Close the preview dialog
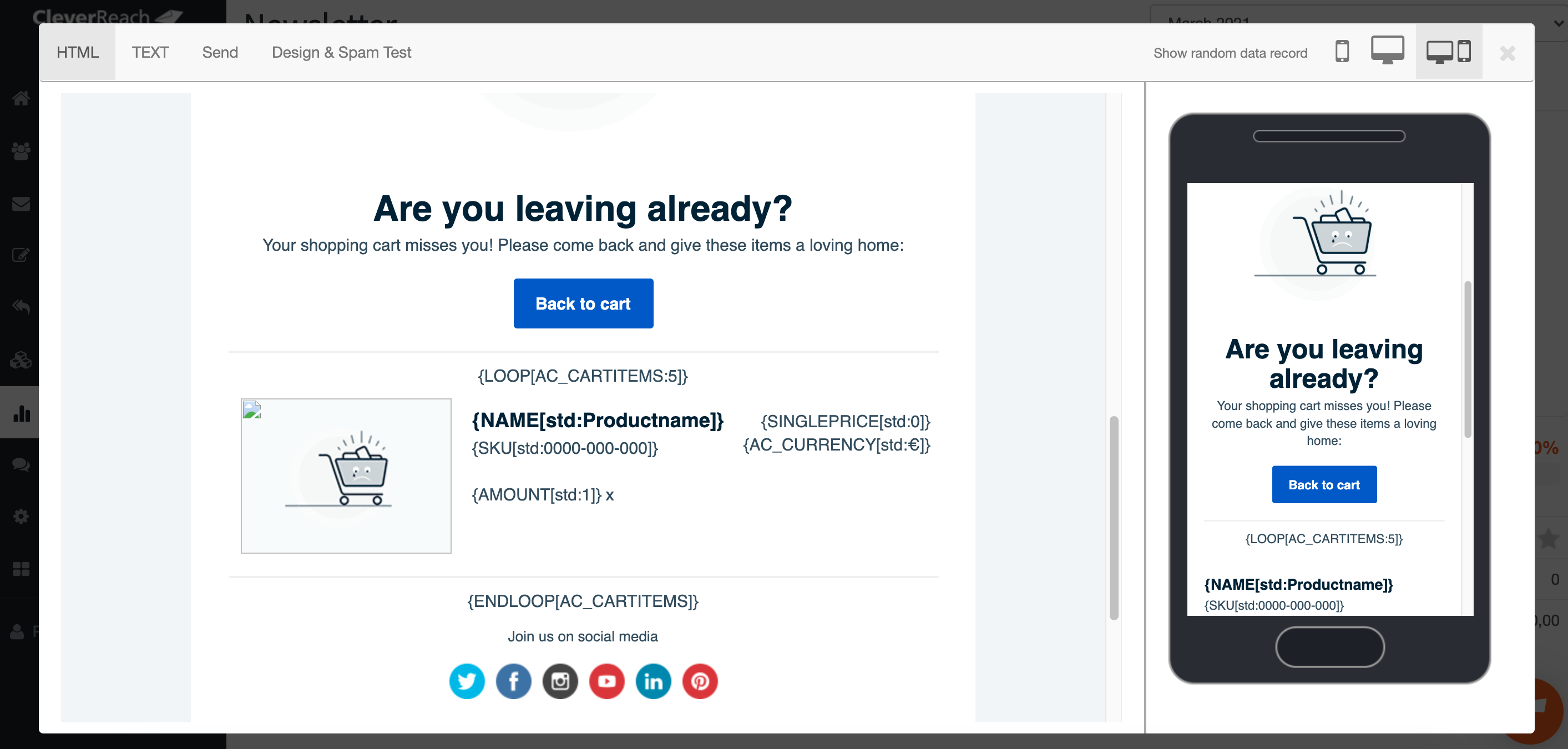Image resolution: width=1568 pixels, height=749 pixels. 1507,54
